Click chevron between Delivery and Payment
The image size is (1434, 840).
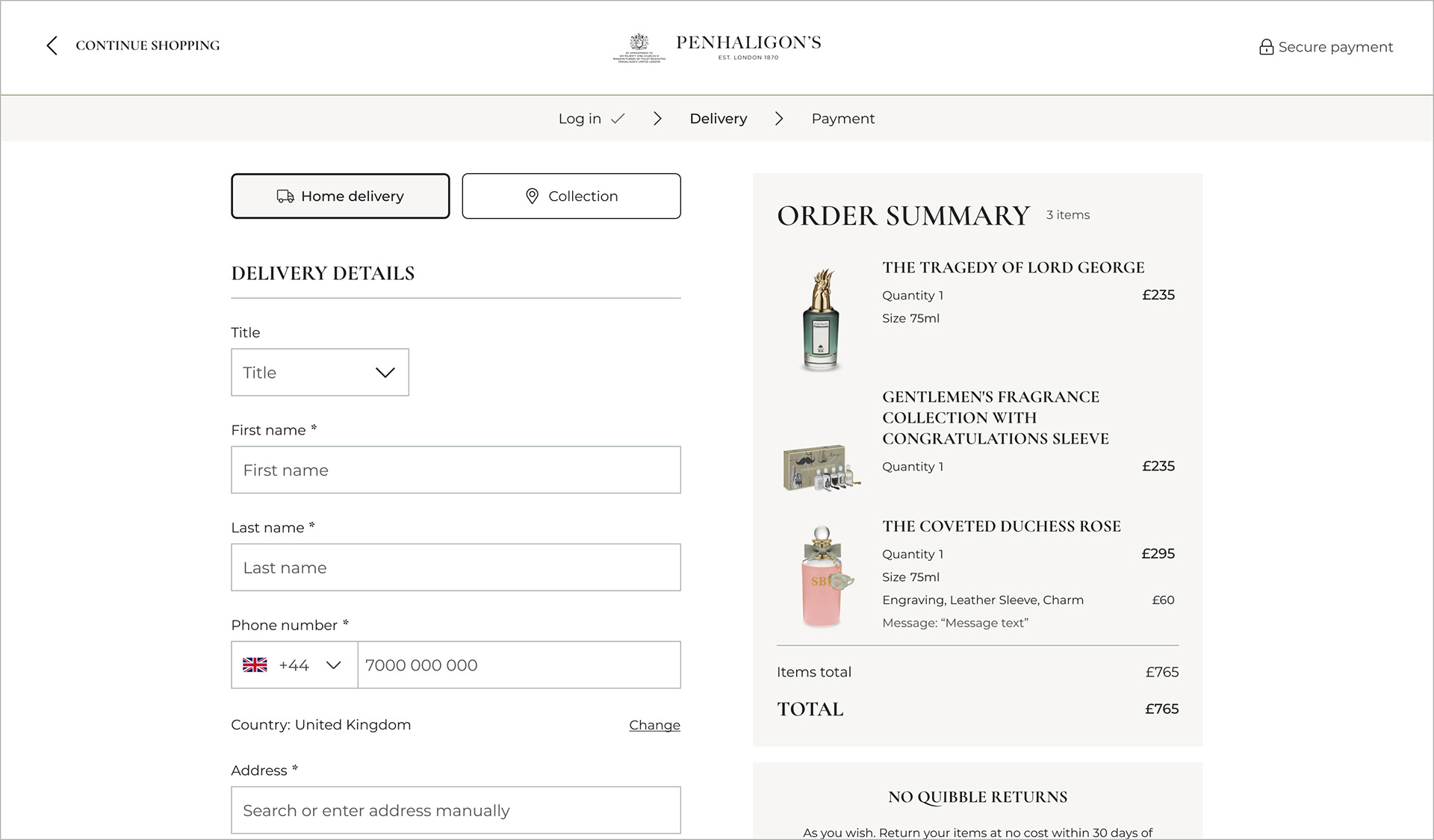pos(779,119)
